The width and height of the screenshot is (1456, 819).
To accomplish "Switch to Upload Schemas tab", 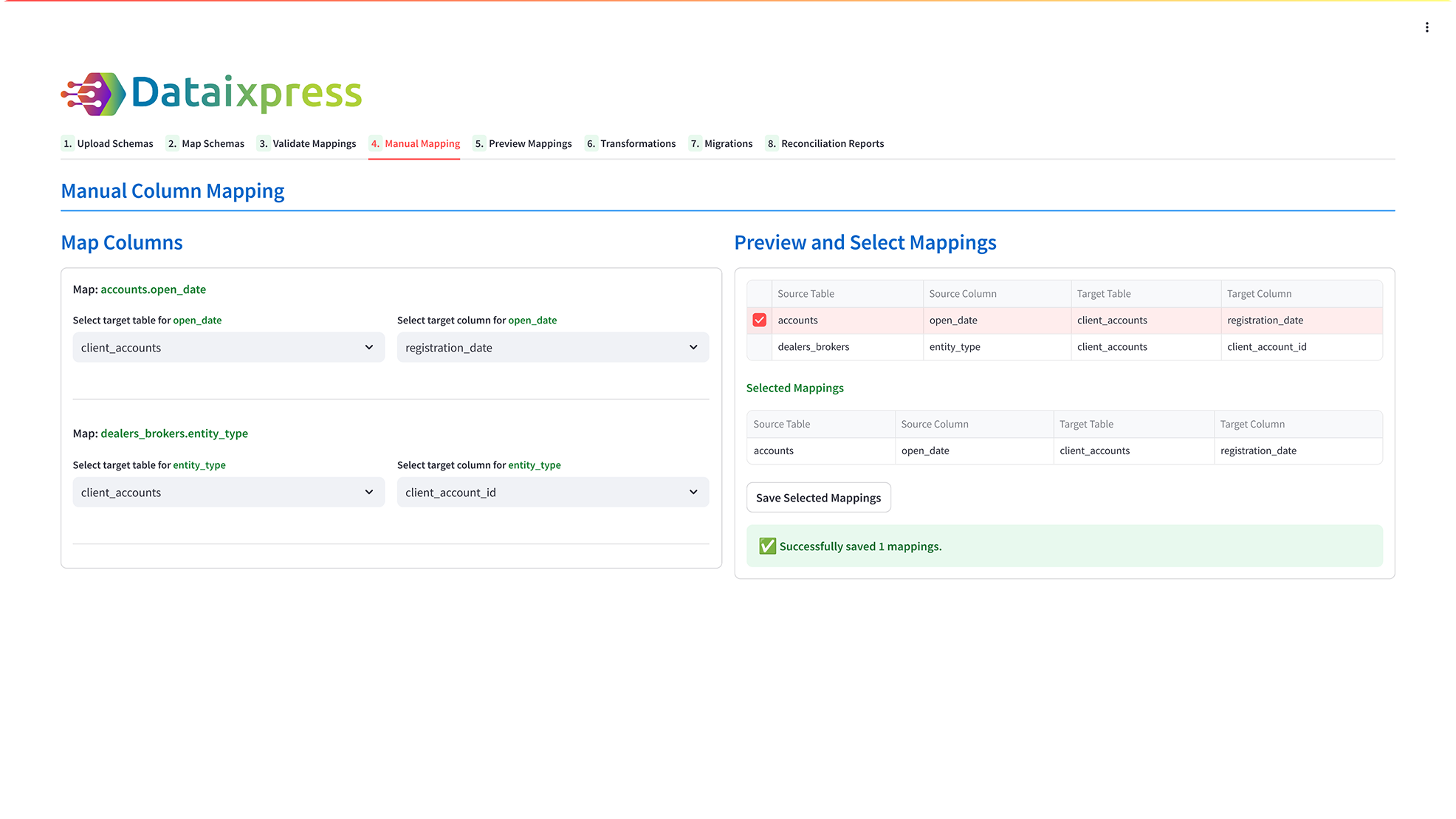I will coord(107,143).
